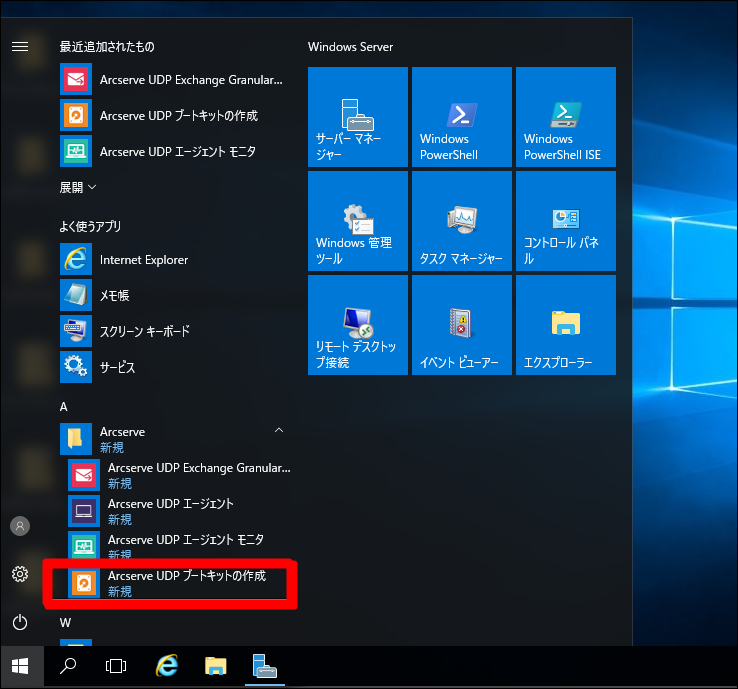Select the letter A index header
The image size is (738, 689).
[x=64, y=407]
